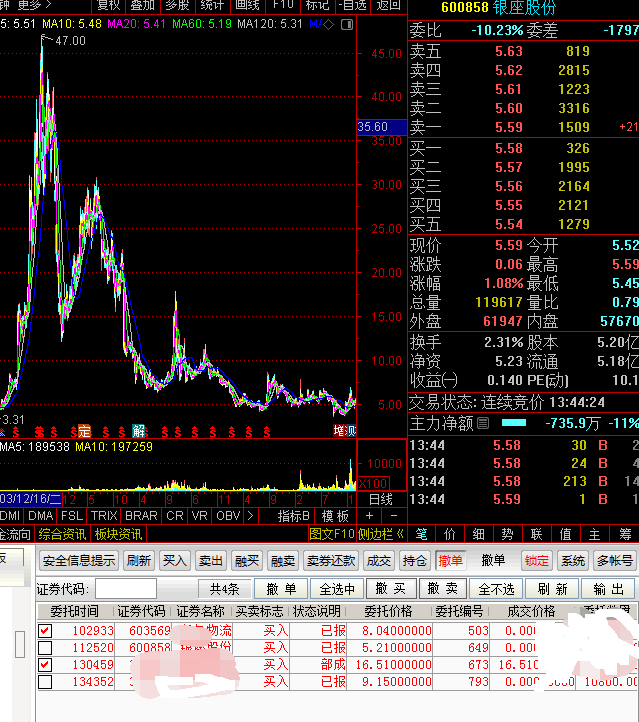The width and height of the screenshot is (639, 722).
Task: Select the OBV indicator tab
Action: (228, 516)
